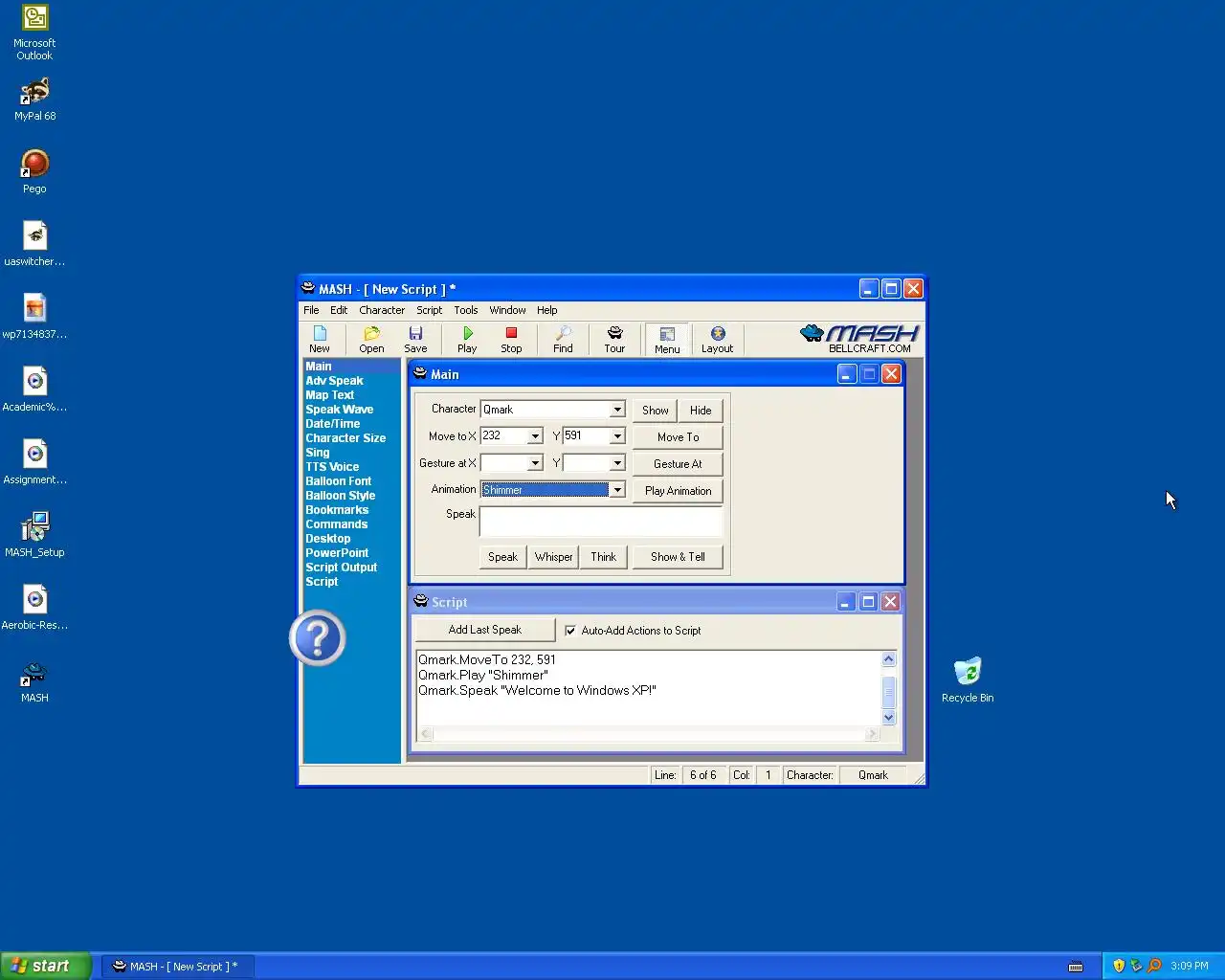Select the Recycle Bin icon

click(968, 679)
